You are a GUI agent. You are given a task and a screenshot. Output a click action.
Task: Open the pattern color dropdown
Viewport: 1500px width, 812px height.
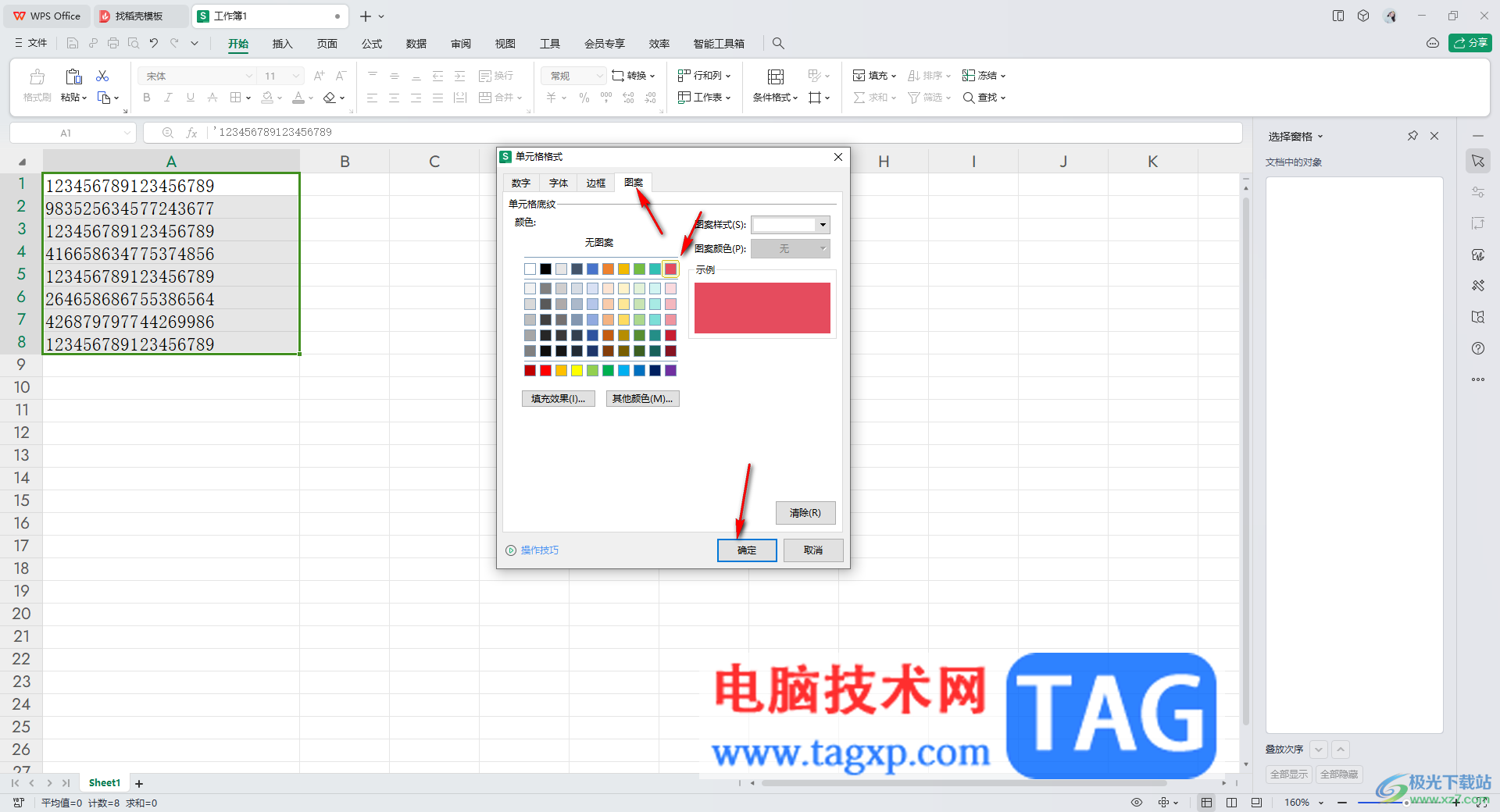[823, 249]
